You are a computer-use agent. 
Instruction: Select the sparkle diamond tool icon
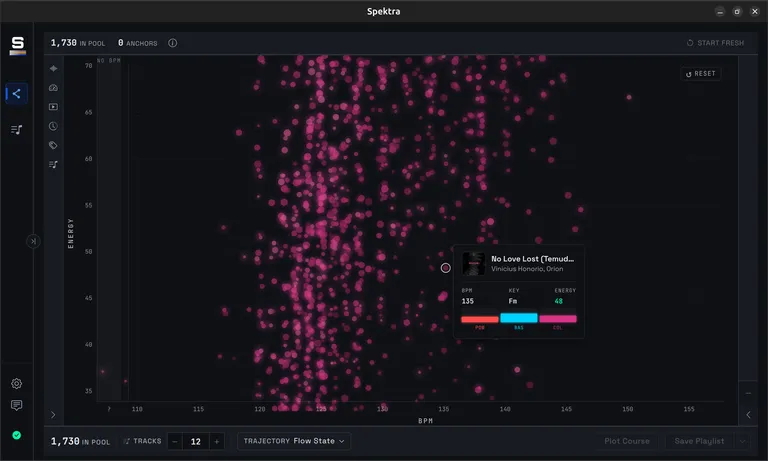tap(53, 69)
